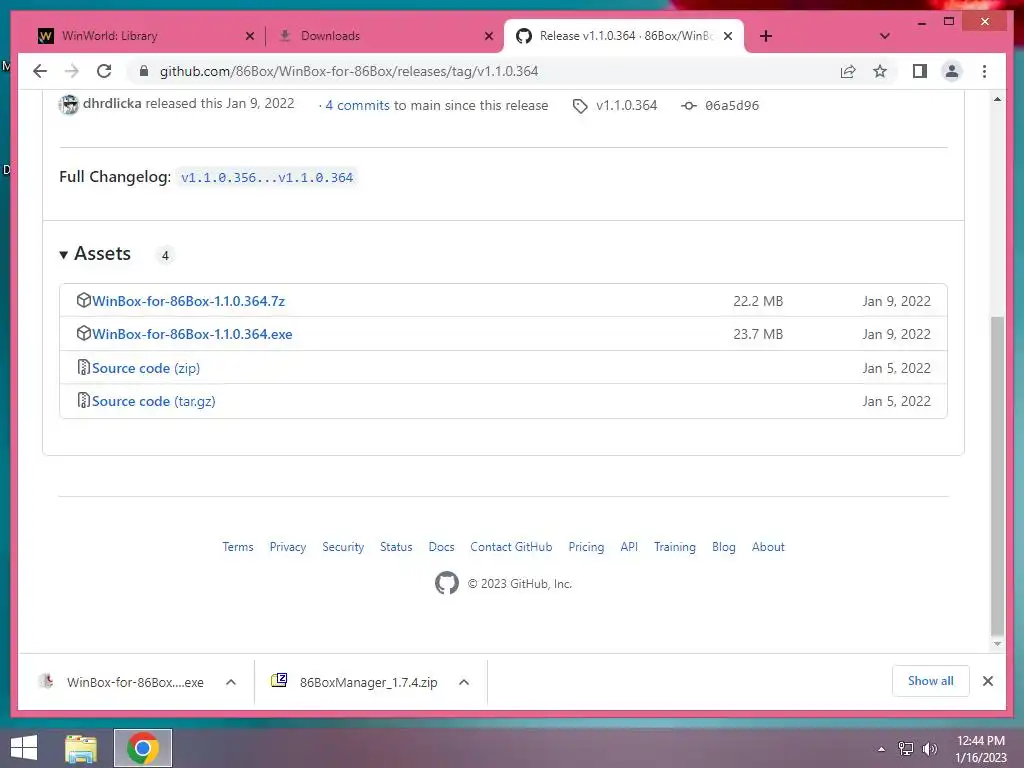
Task: Click the file icon for Source code (tar.gz)
Action: [83, 400]
